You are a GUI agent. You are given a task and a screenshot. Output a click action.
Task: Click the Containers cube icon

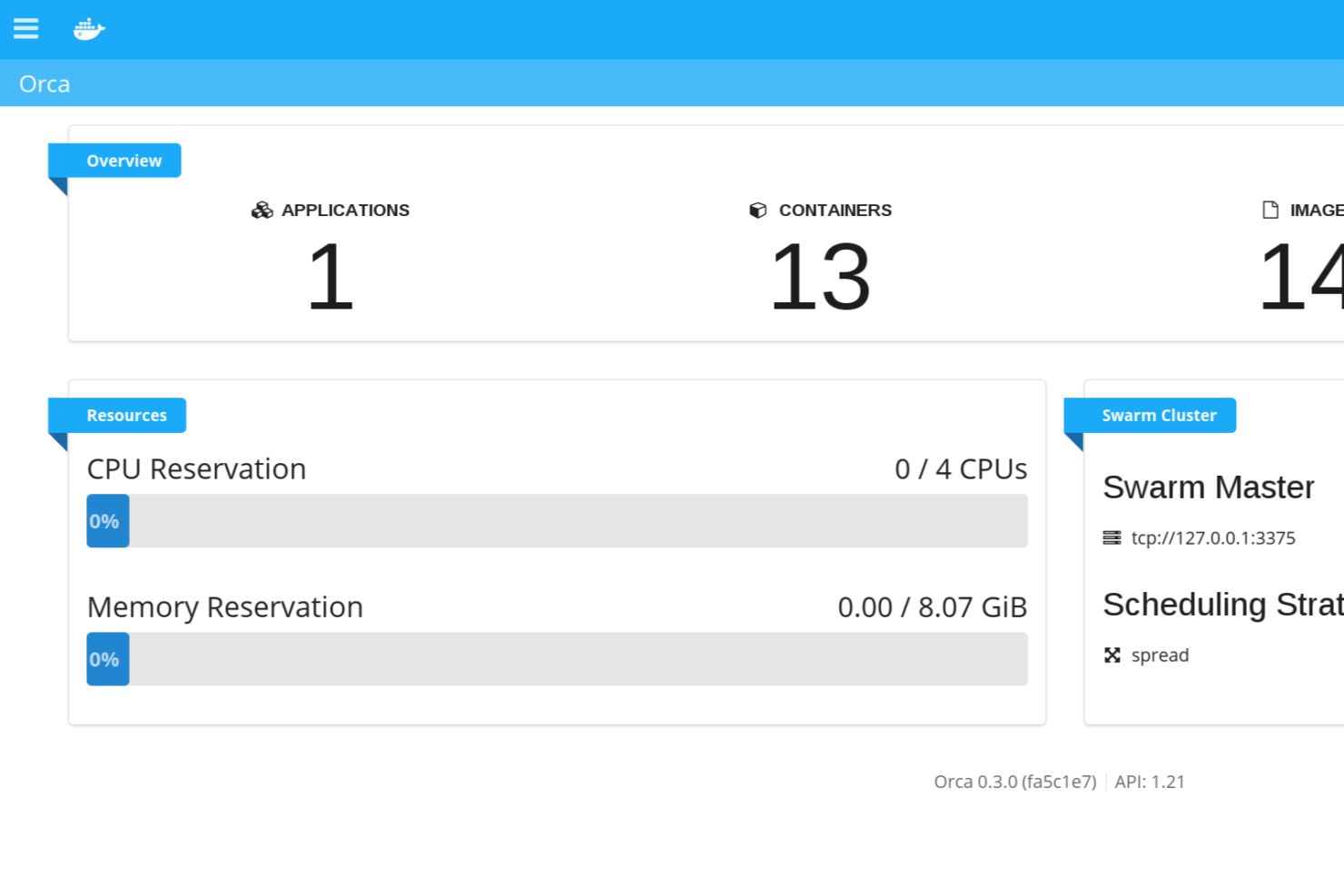(x=758, y=211)
